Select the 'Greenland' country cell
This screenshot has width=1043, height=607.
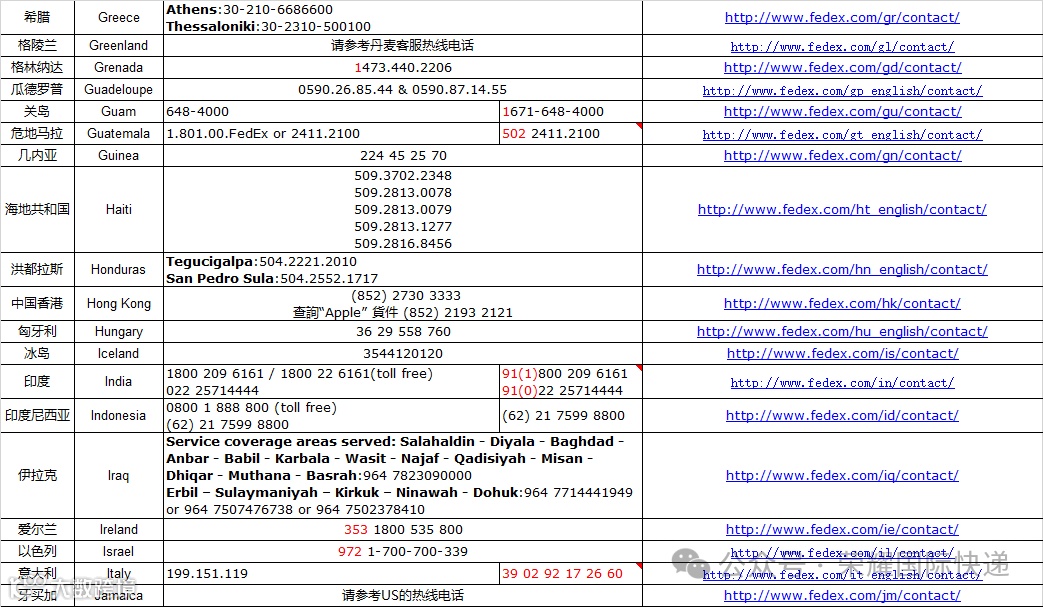click(x=119, y=45)
